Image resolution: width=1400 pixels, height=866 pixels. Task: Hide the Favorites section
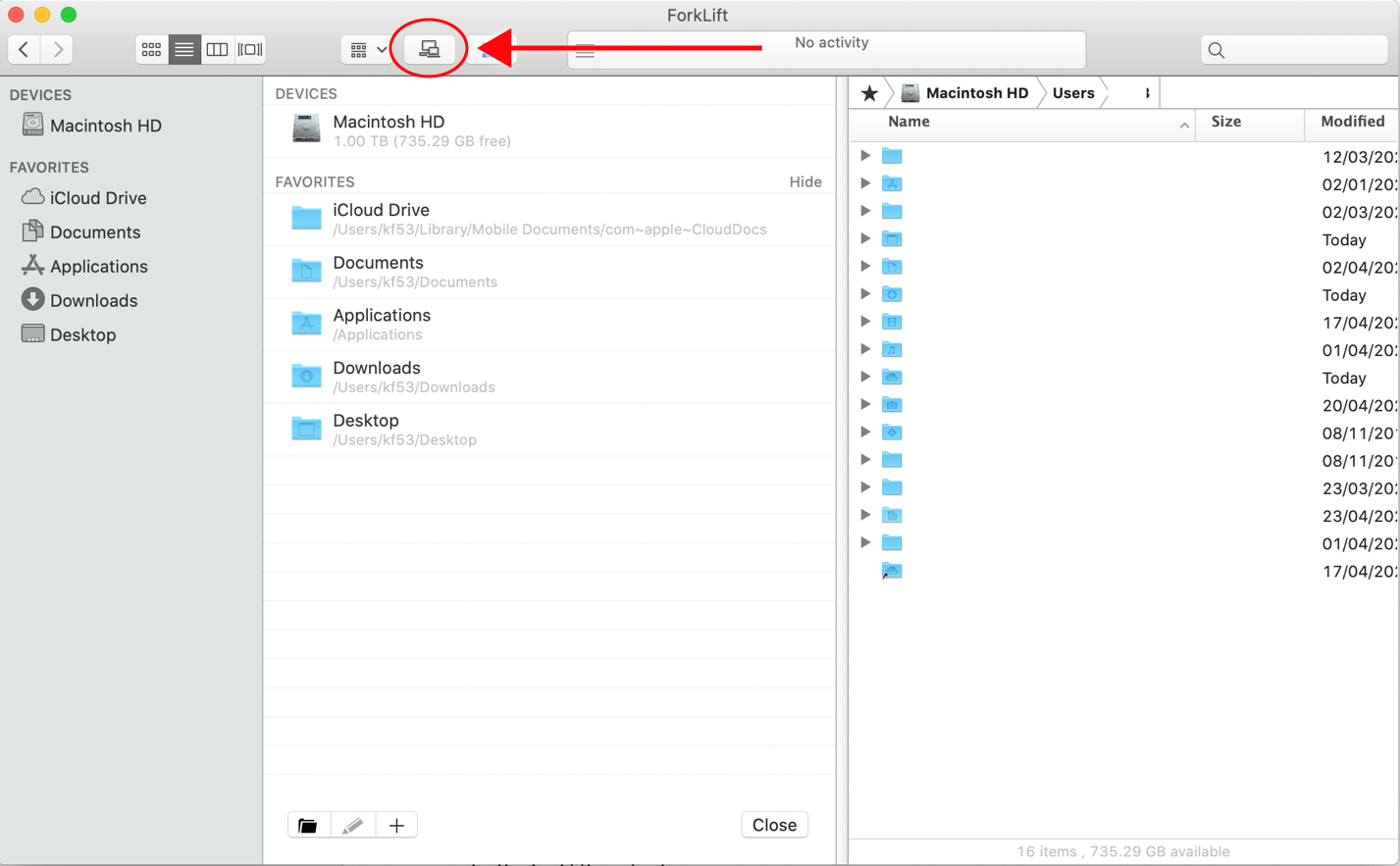[x=805, y=181]
